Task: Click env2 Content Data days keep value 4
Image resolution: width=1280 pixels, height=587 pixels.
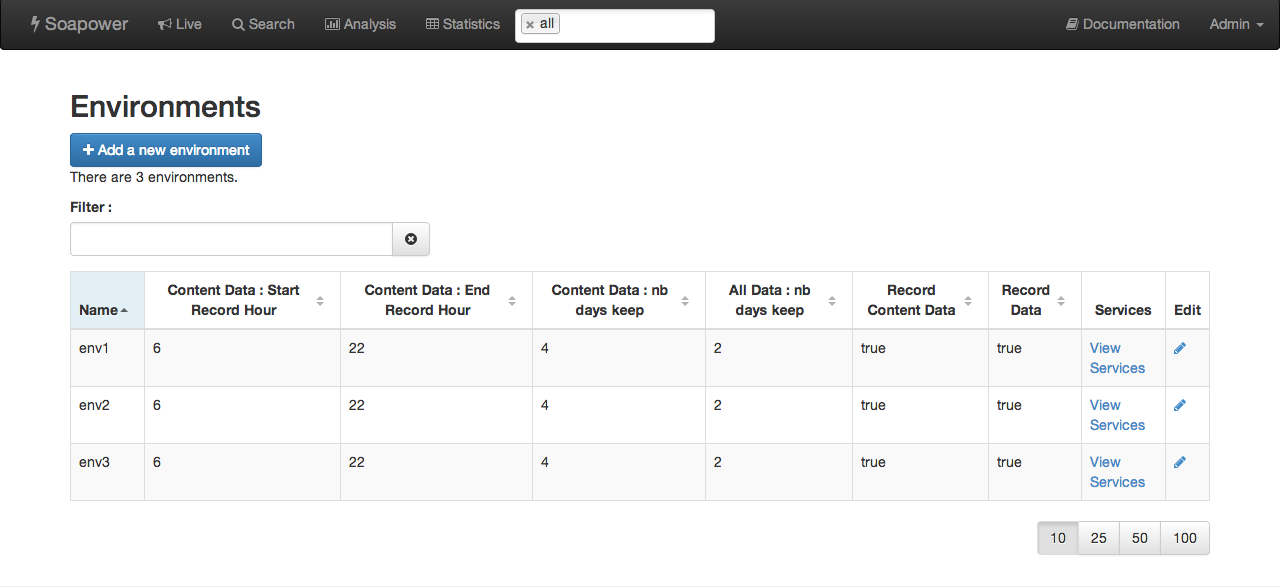Action: (x=545, y=405)
